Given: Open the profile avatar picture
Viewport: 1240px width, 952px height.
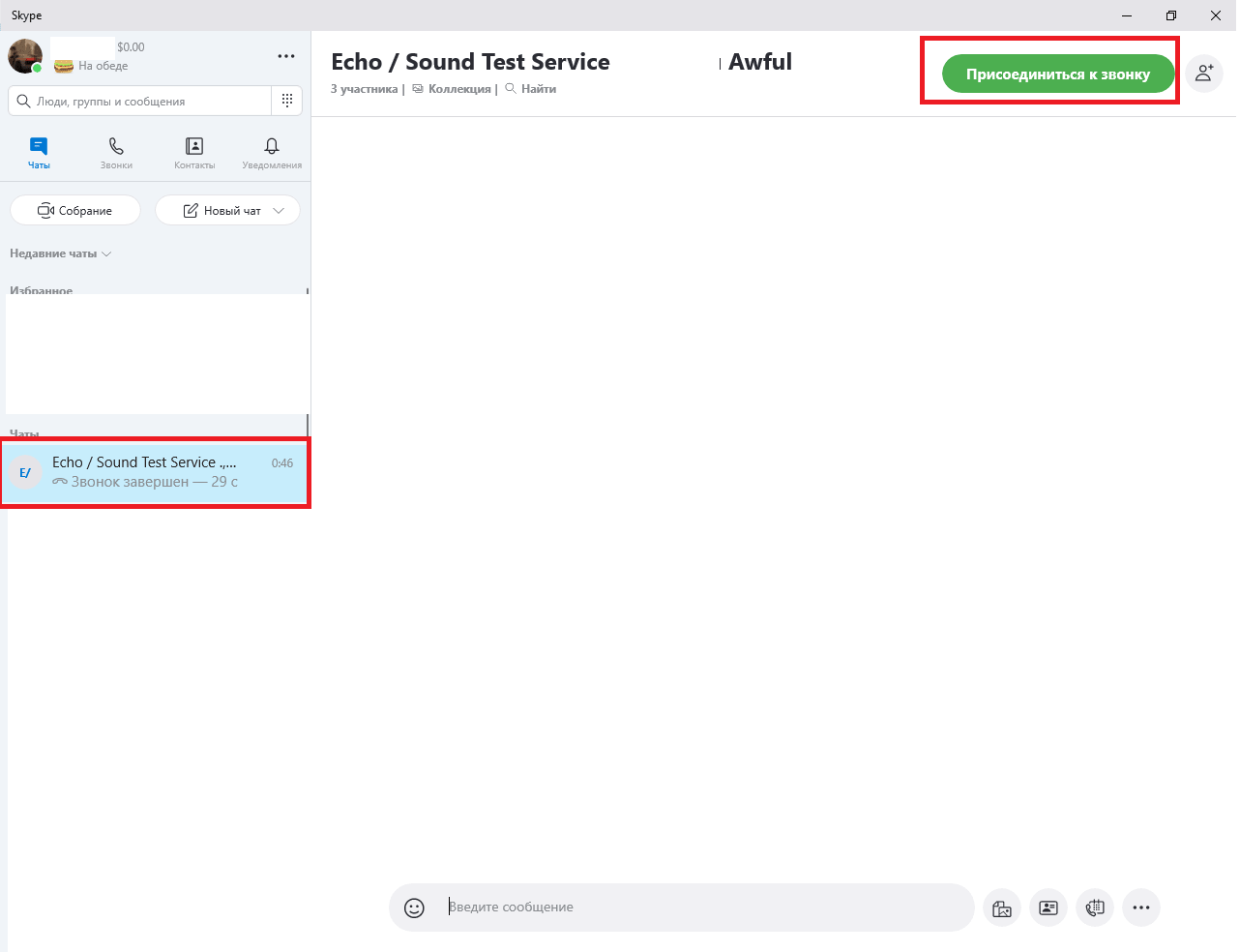Looking at the screenshot, I should point(25,56).
